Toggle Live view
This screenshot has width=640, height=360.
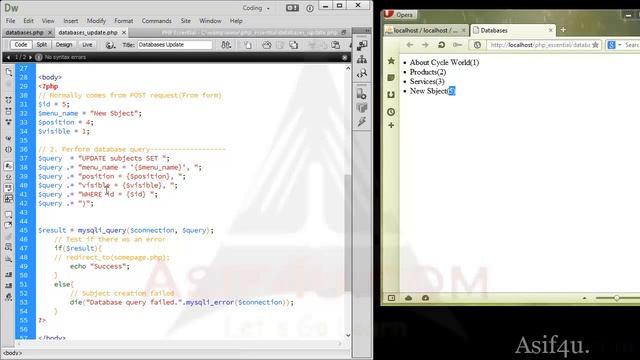(87, 45)
